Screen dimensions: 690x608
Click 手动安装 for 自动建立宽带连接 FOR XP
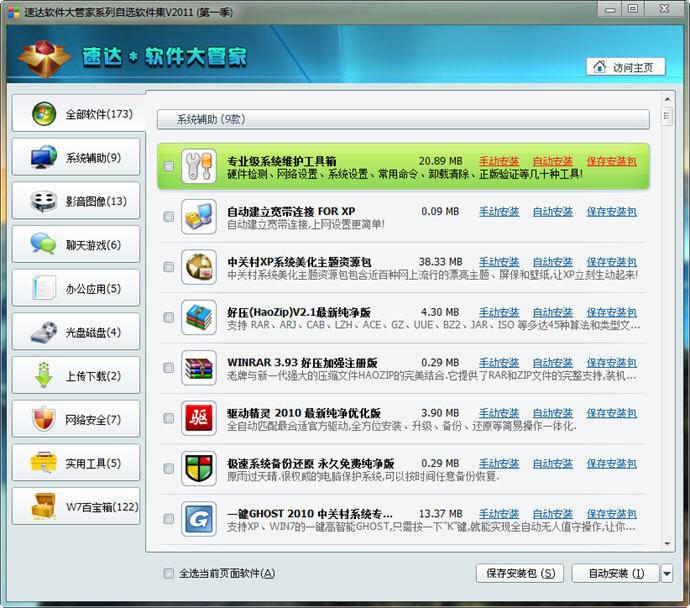tap(499, 212)
